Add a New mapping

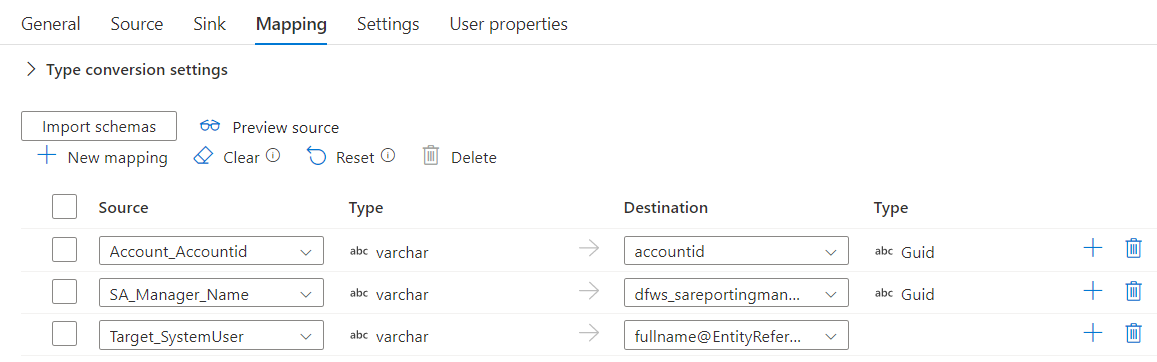pos(103,157)
